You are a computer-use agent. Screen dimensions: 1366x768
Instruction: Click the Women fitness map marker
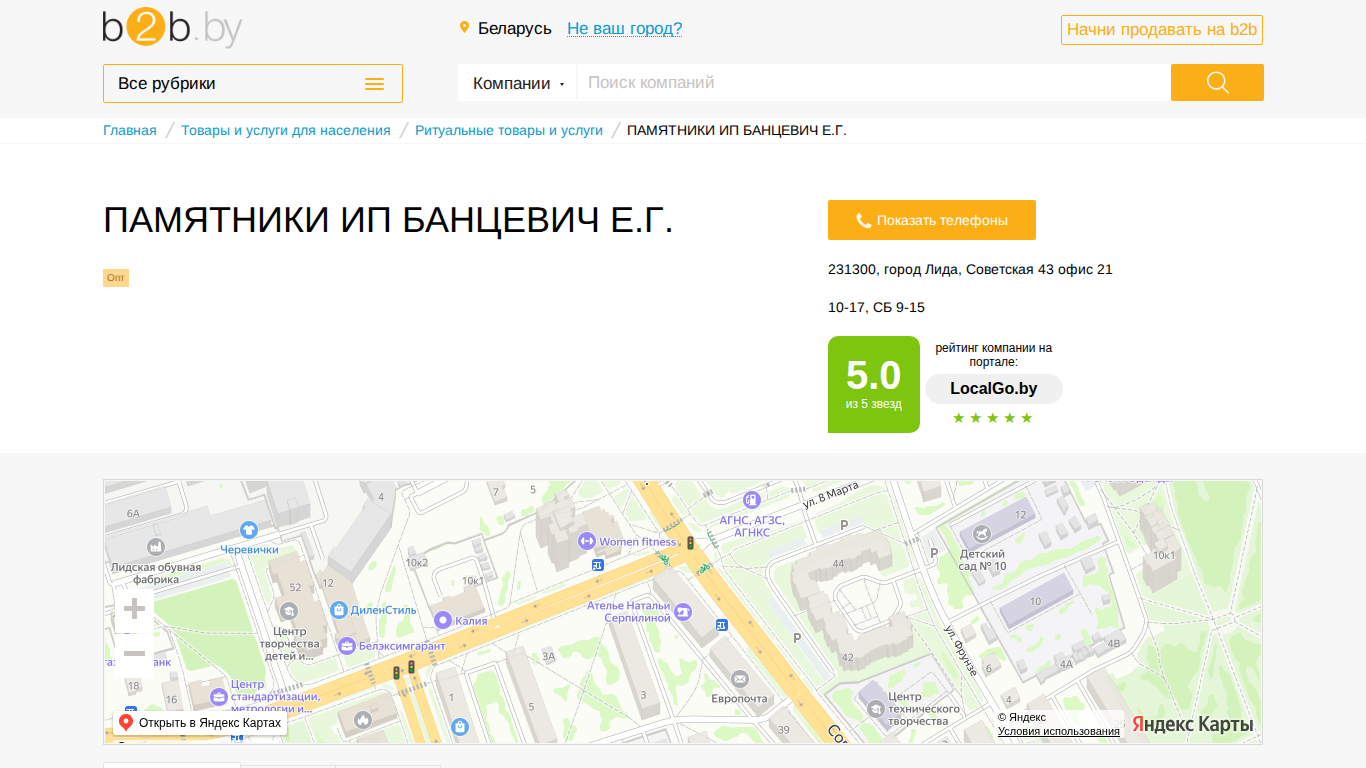(x=586, y=541)
